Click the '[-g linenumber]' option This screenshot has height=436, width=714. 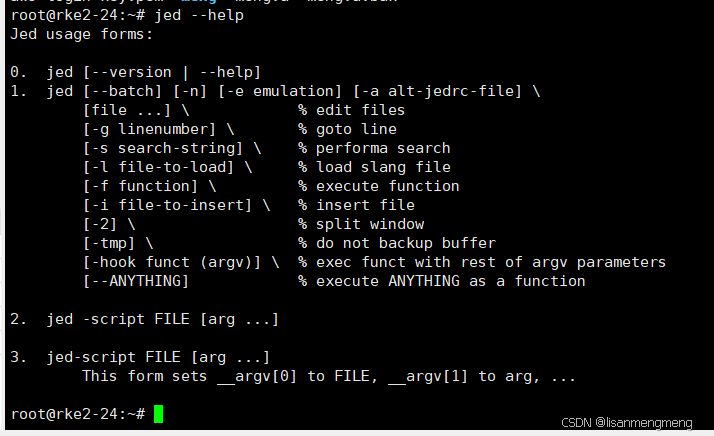pyautogui.click(x=149, y=129)
